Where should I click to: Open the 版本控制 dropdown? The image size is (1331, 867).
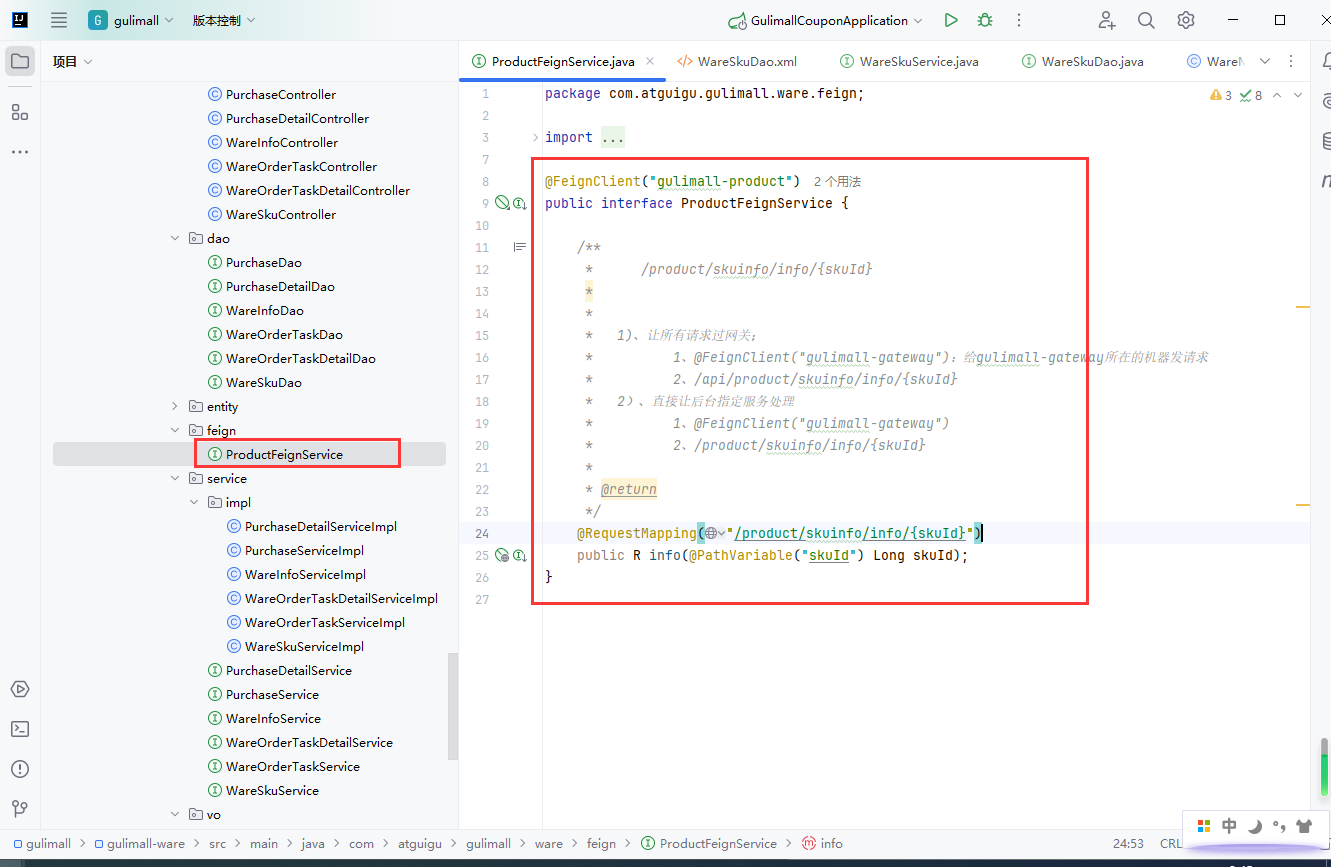point(224,20)
